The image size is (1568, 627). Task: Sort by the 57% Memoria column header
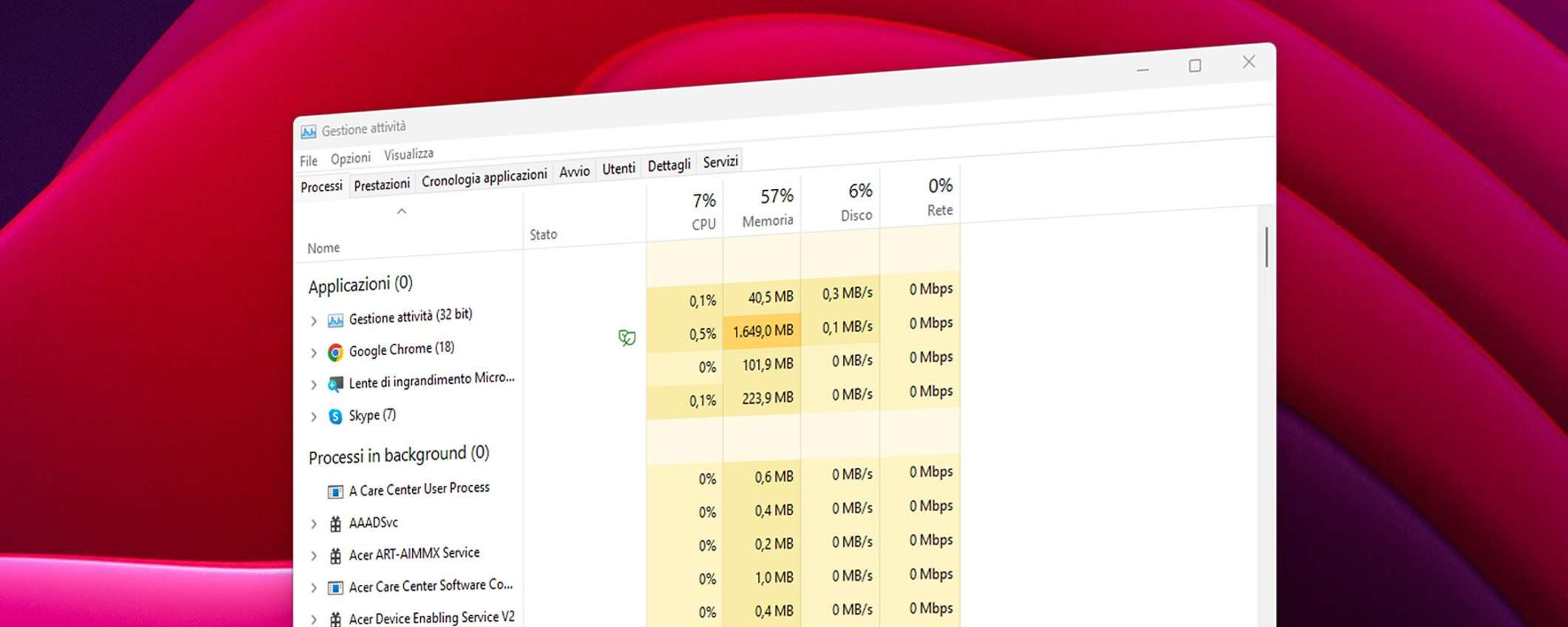point(762,208)
